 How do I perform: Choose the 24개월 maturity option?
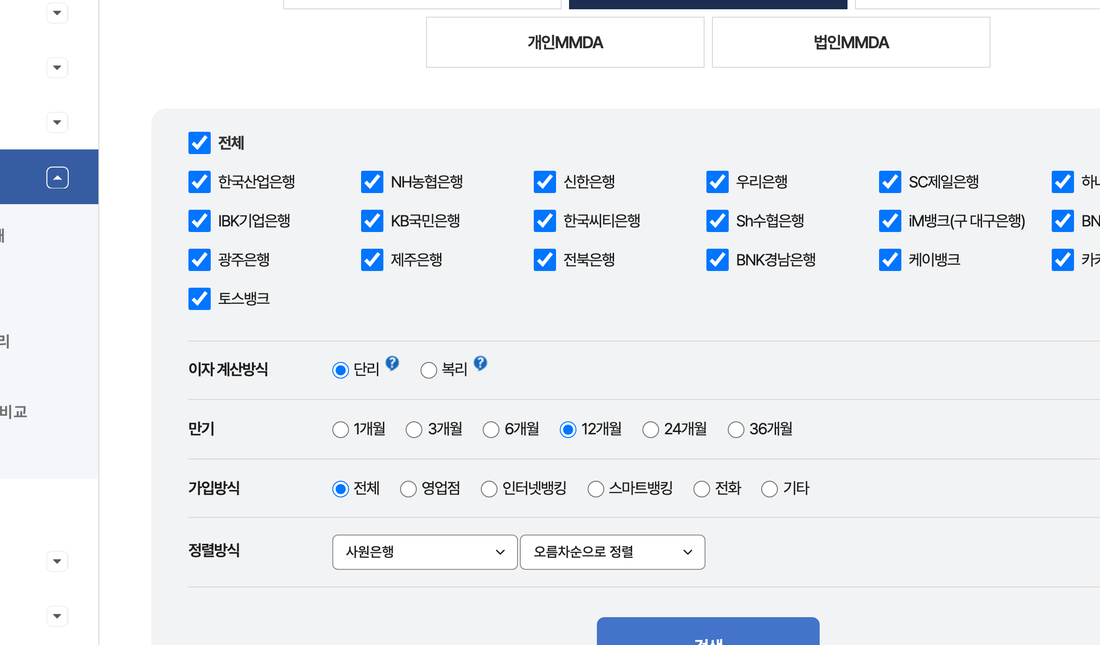[650, 430]
